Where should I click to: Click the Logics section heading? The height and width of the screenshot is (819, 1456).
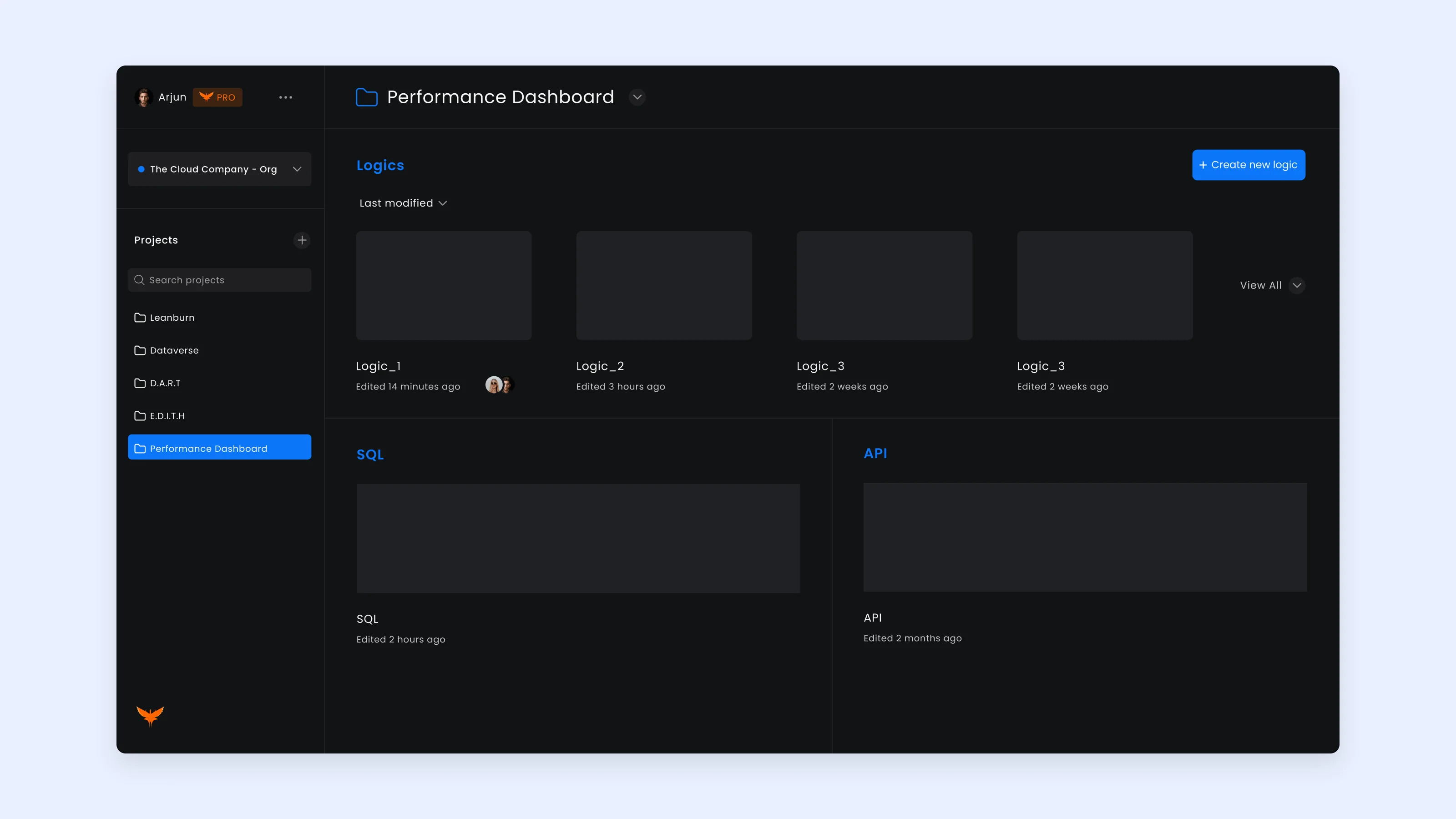point(380,166)
